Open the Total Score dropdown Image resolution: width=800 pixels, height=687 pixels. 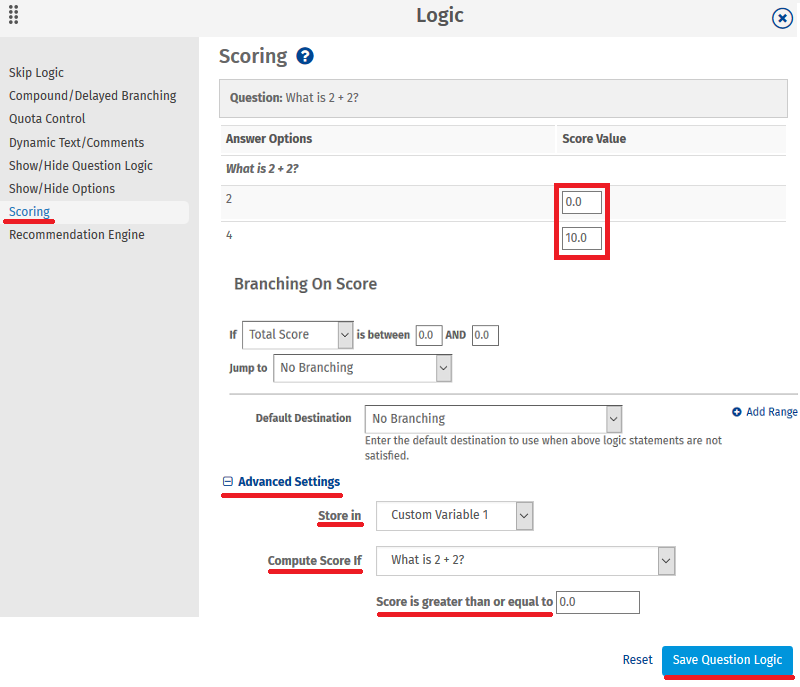(x=298, y=335)
